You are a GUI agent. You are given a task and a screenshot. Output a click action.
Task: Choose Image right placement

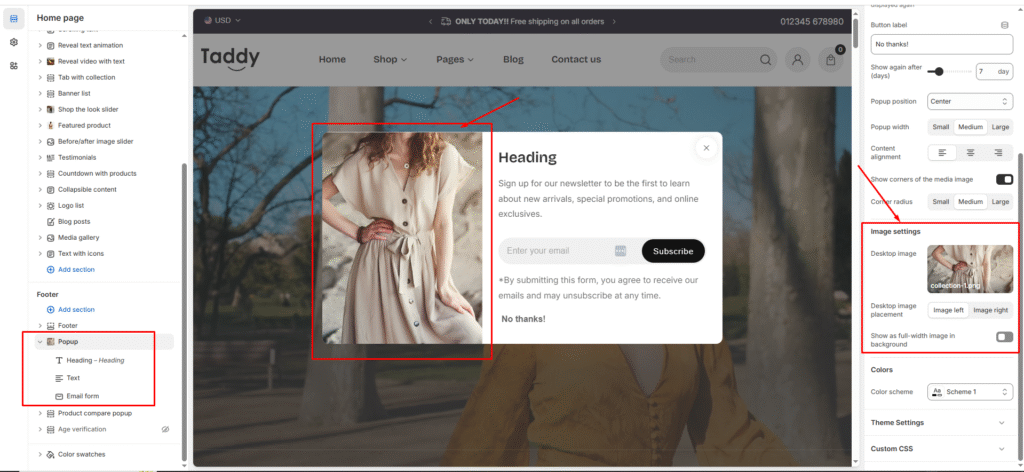991,310
